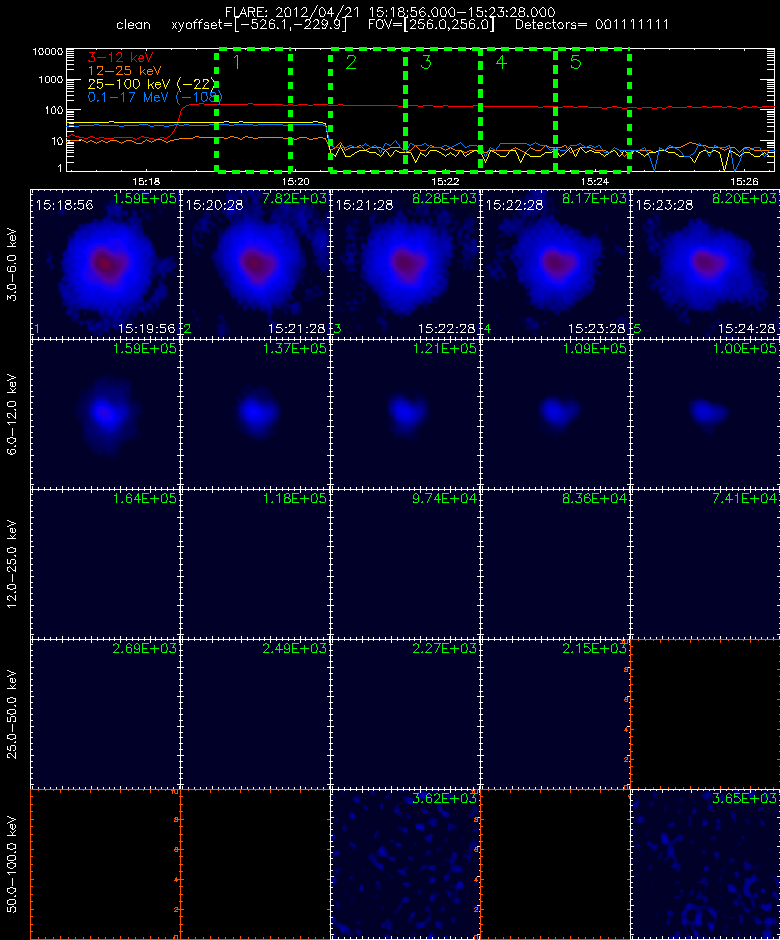Click the '15:18' time axis label
This screenshot has height=940, width=780.
(146, 182)
